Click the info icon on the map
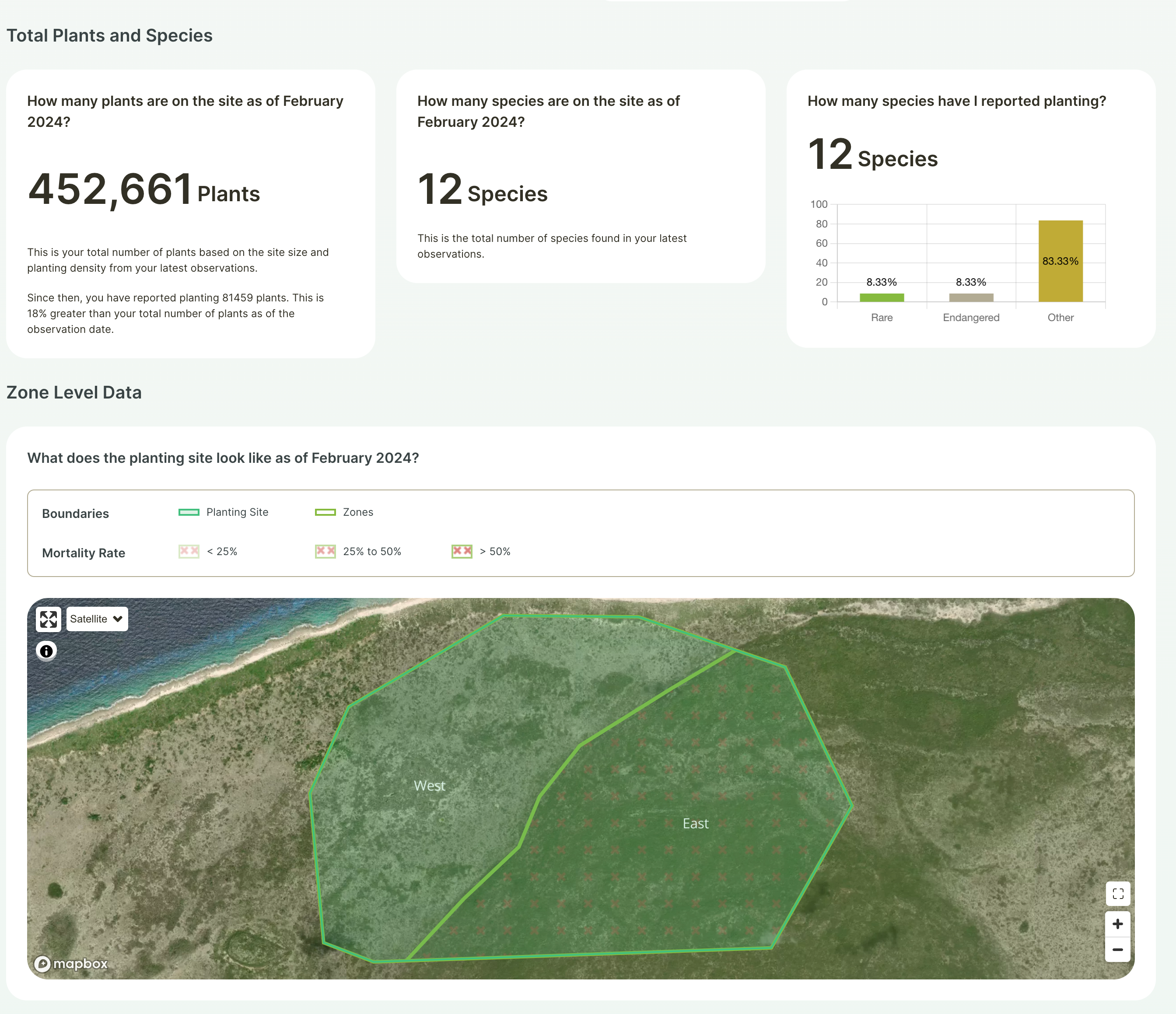This screenshot has height=1014, width=1176. pyautogui.click(x=46, y=651)
